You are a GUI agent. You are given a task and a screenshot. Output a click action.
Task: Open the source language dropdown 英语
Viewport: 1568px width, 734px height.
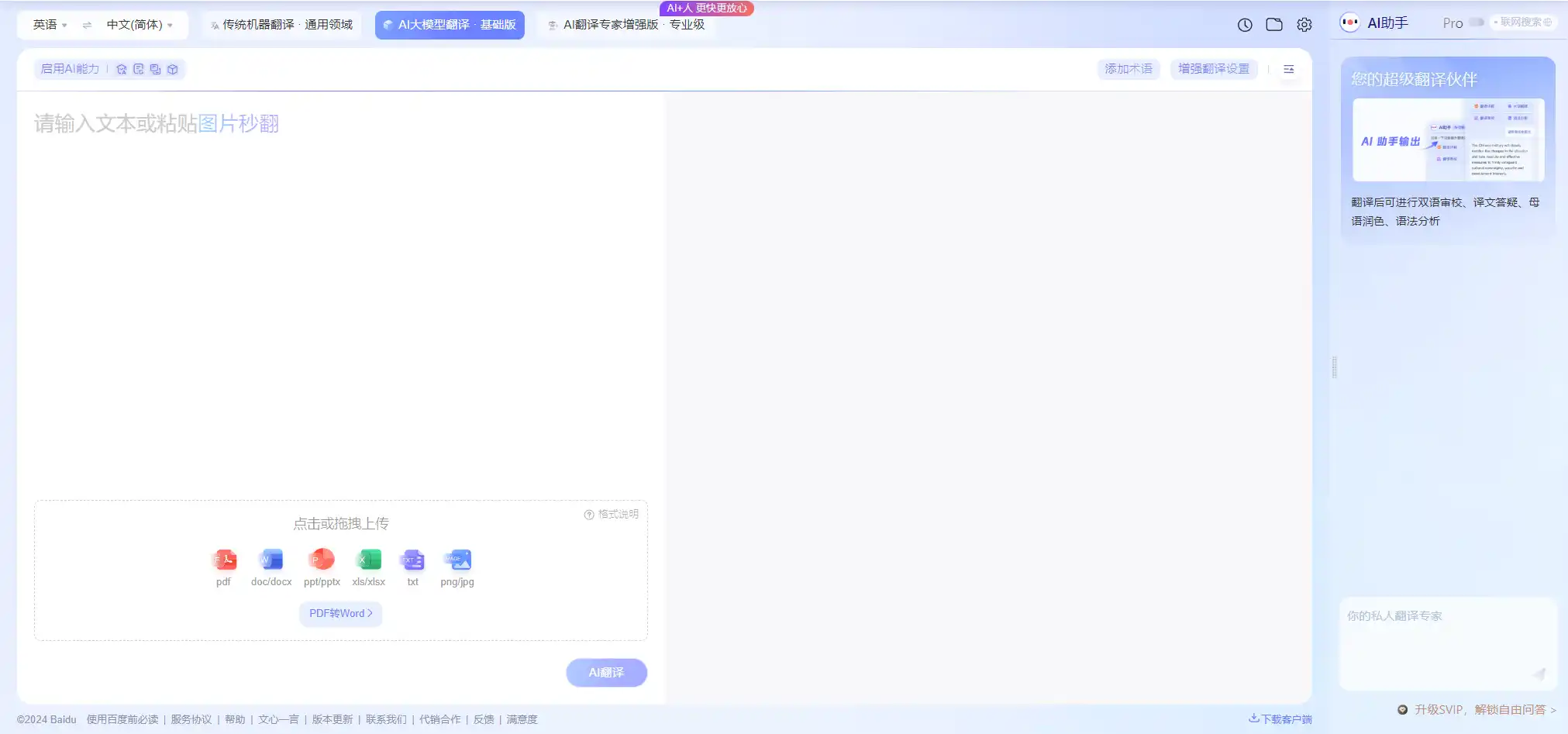click(x=50, y=25)
